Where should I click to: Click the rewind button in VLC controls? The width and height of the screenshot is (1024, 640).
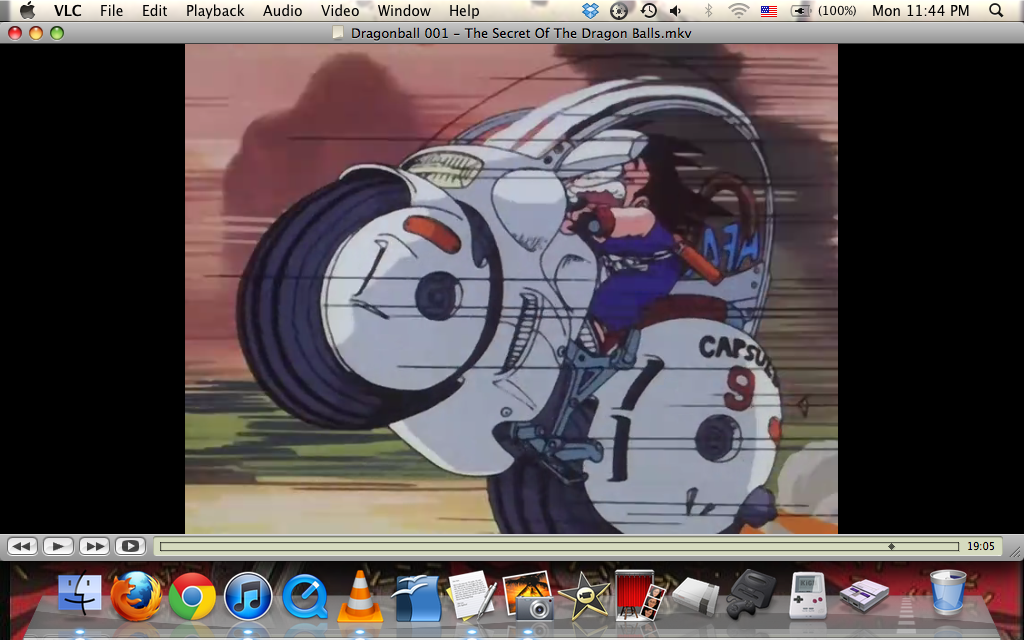pyautogui.click(x=22, y=546)
